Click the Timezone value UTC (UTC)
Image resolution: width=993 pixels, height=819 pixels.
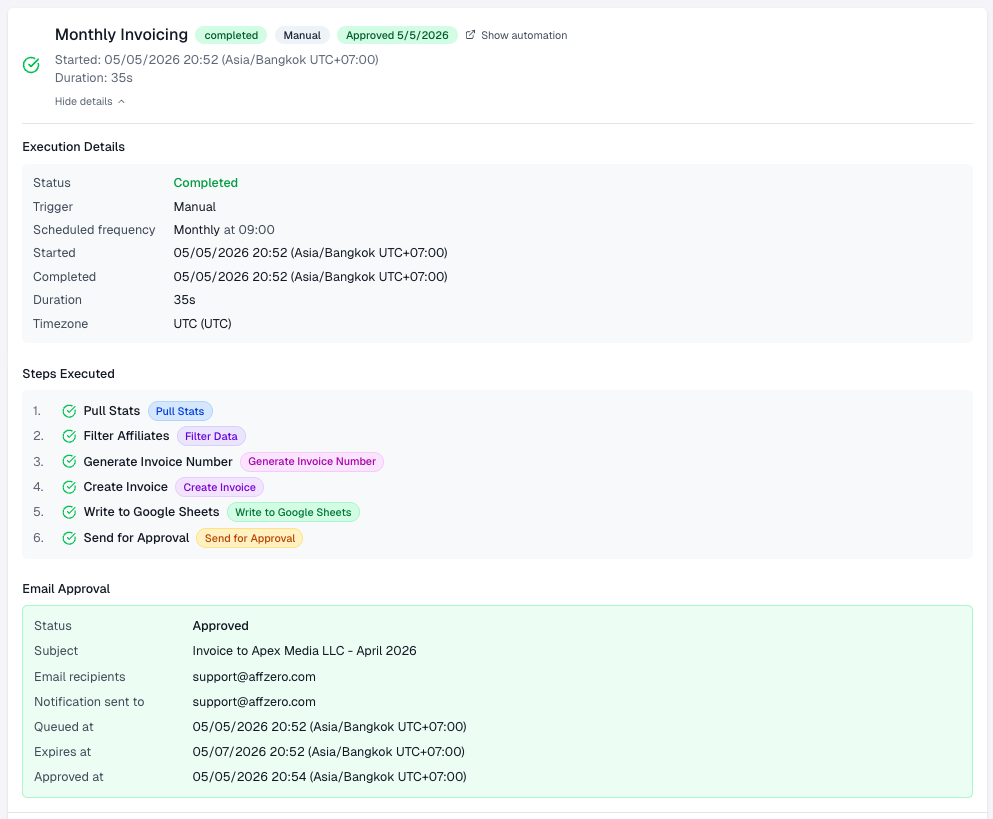coord(203,324)
